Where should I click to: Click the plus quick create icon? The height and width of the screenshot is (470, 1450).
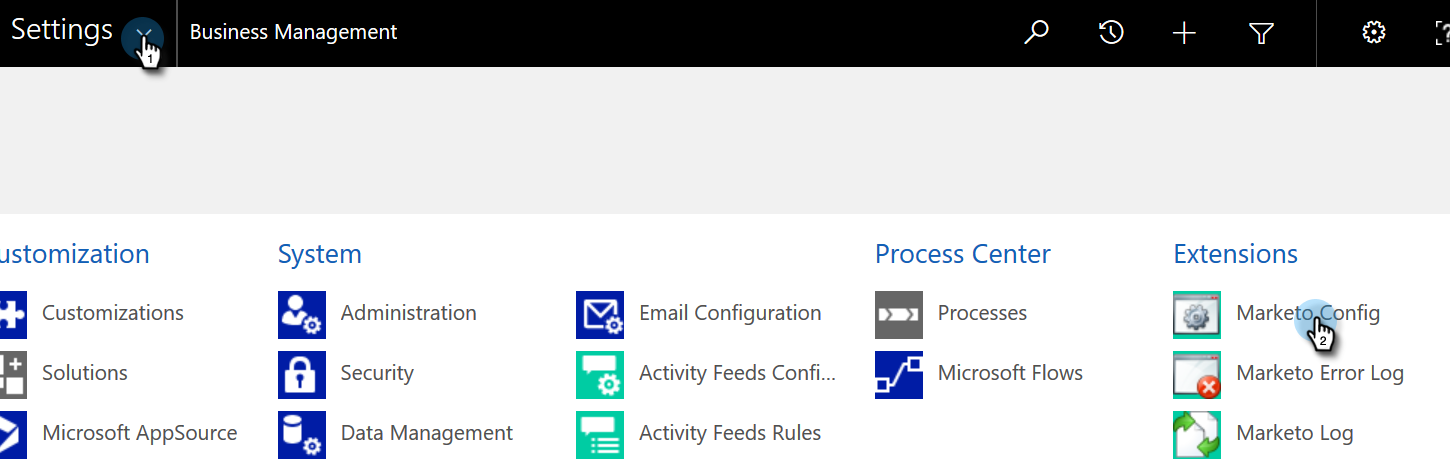1184,33
